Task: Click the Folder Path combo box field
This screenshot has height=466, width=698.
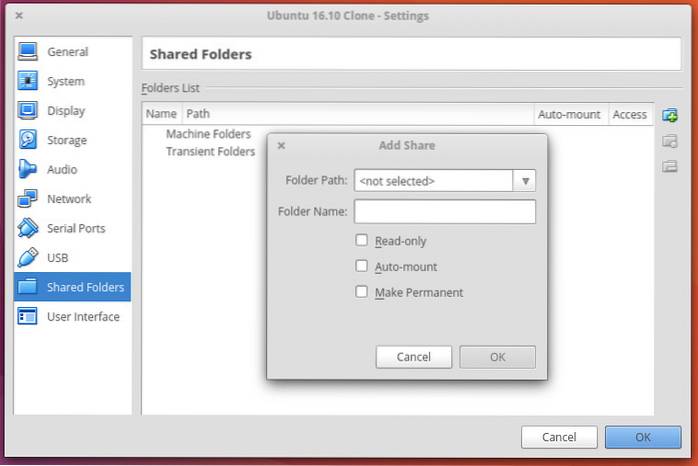Action: [x=433, y=181]
